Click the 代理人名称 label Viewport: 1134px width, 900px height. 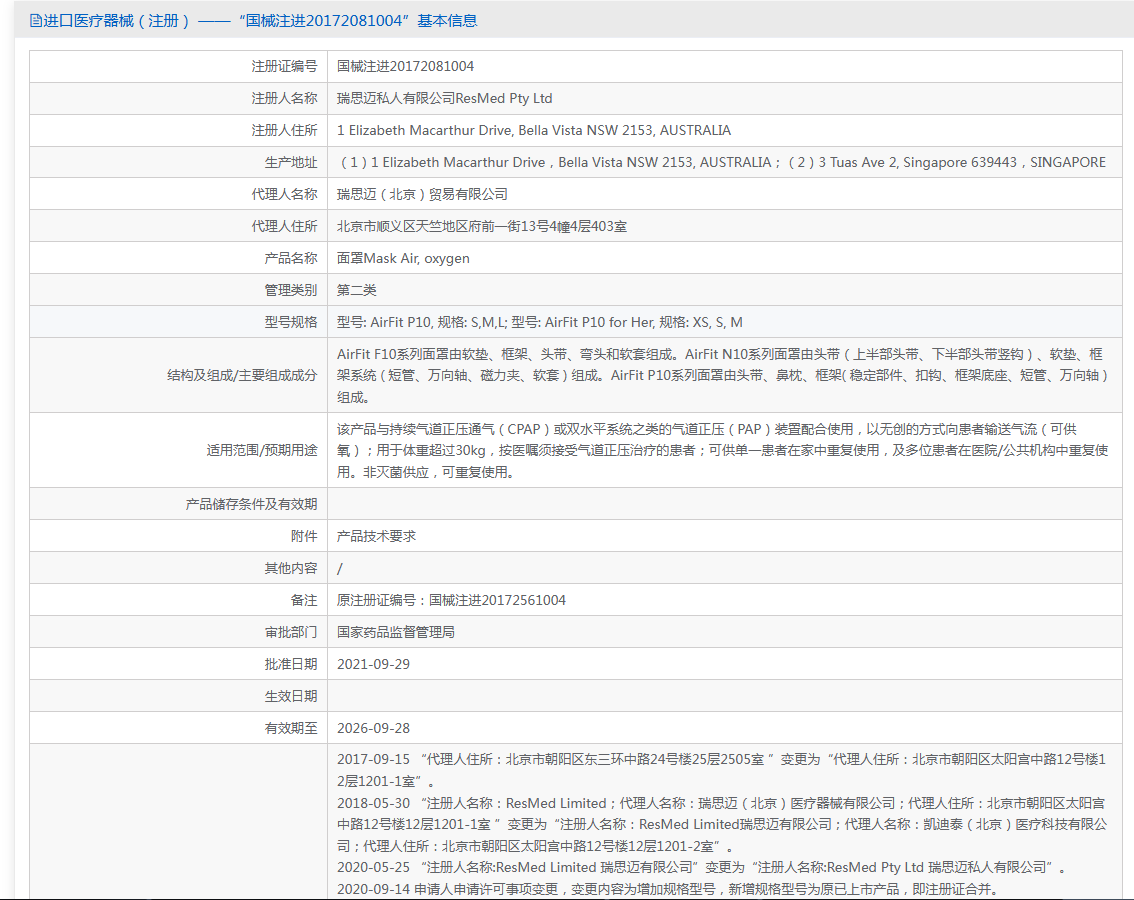click(284, 194)
